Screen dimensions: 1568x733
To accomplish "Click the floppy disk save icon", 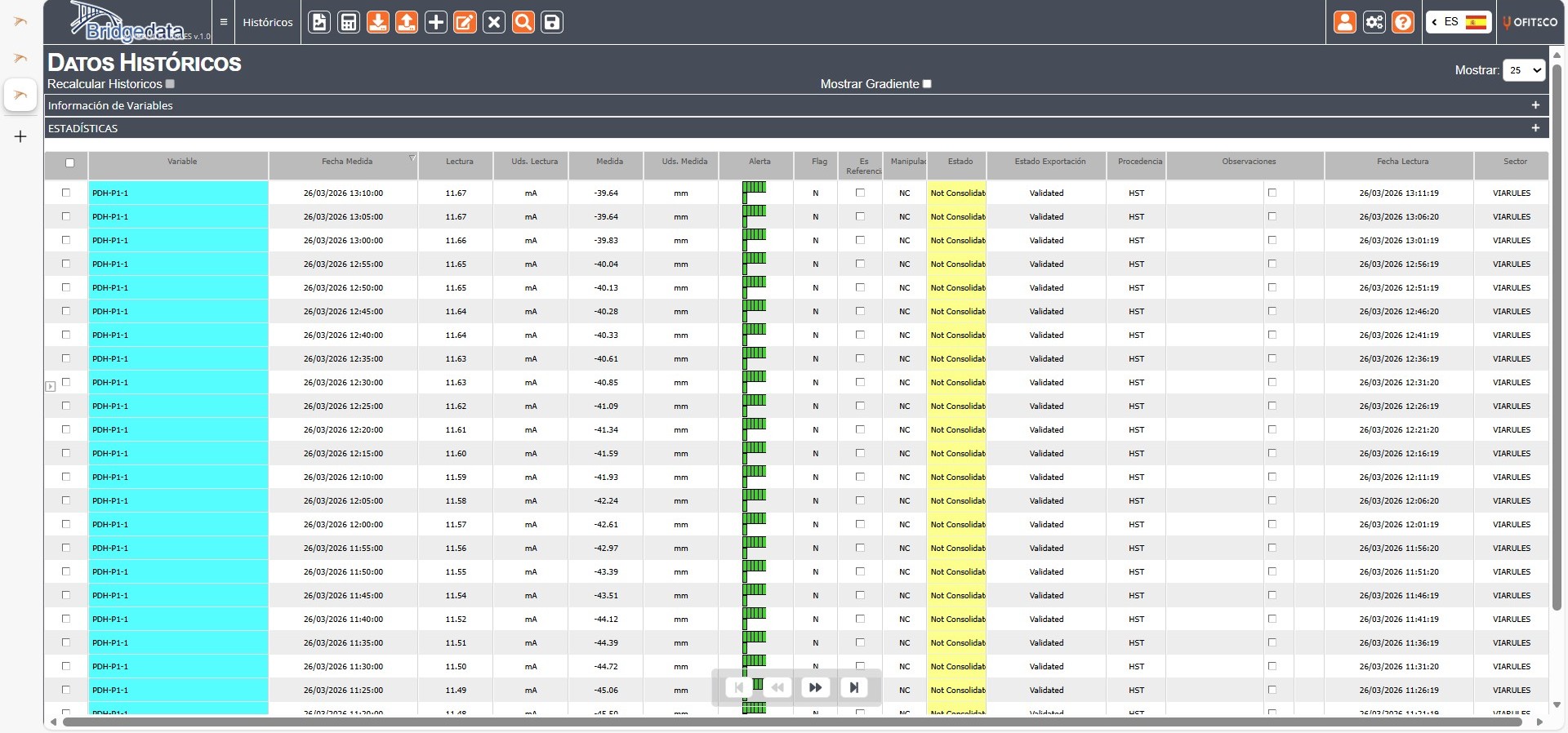I will click(x=552, y=22).
